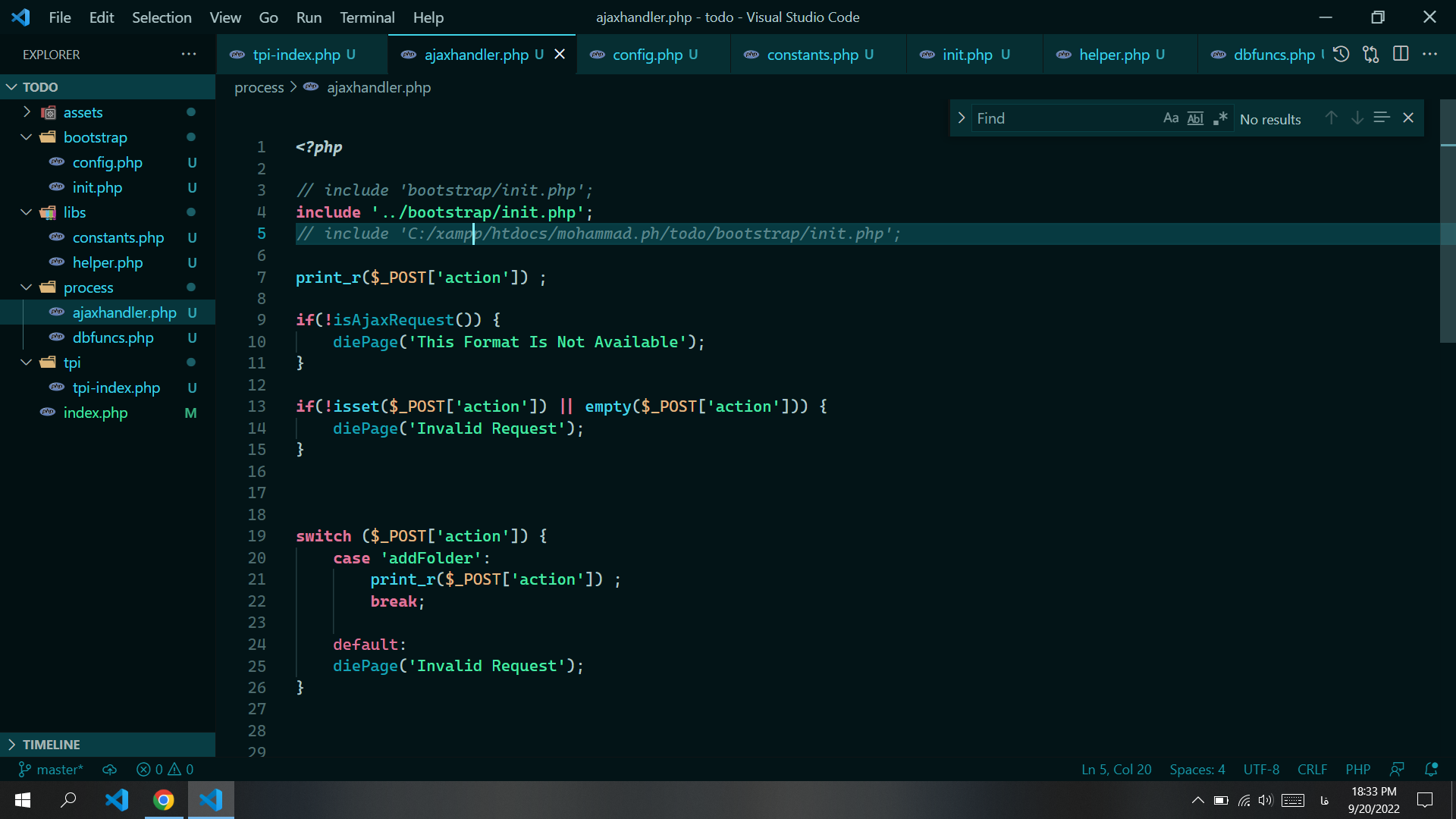
Task: Toggle Find in Selection option
Action: click(x=1382, y=118)
